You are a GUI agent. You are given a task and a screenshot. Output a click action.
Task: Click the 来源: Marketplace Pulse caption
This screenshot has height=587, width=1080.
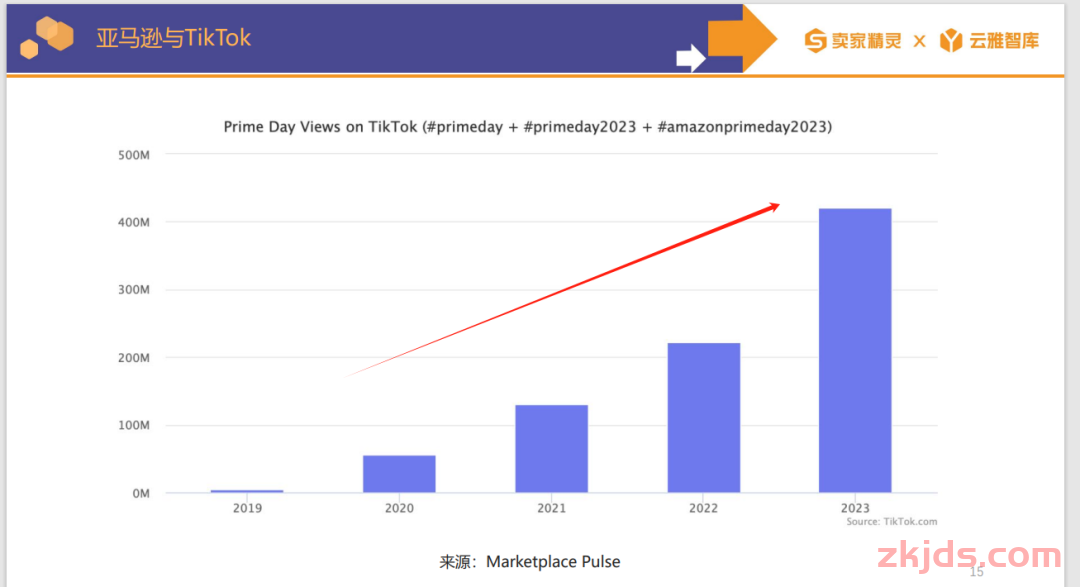click(530, 562)
